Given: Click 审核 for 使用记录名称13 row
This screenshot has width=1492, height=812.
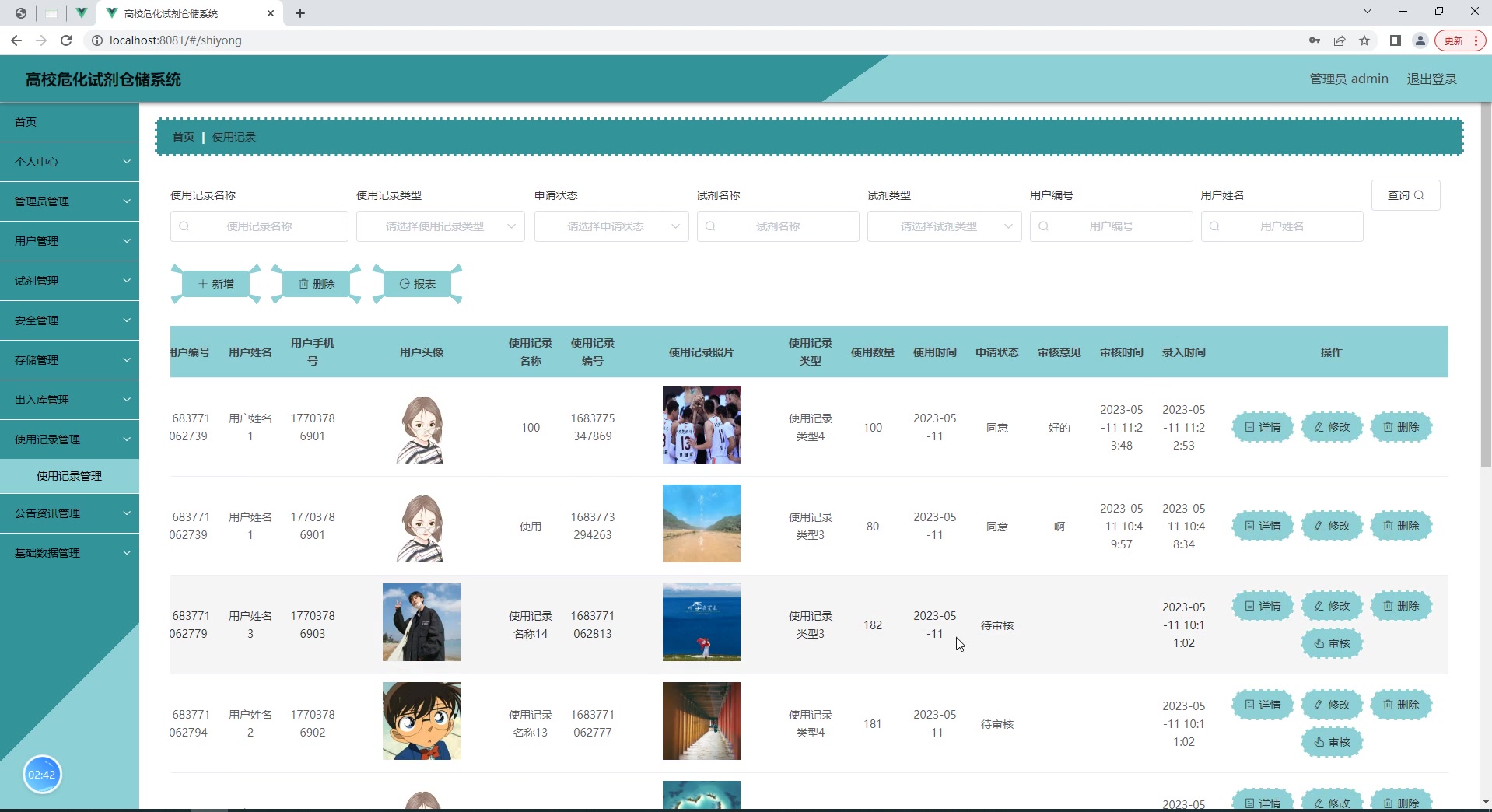Looking at the screenshot, I should click(1332, 742).
